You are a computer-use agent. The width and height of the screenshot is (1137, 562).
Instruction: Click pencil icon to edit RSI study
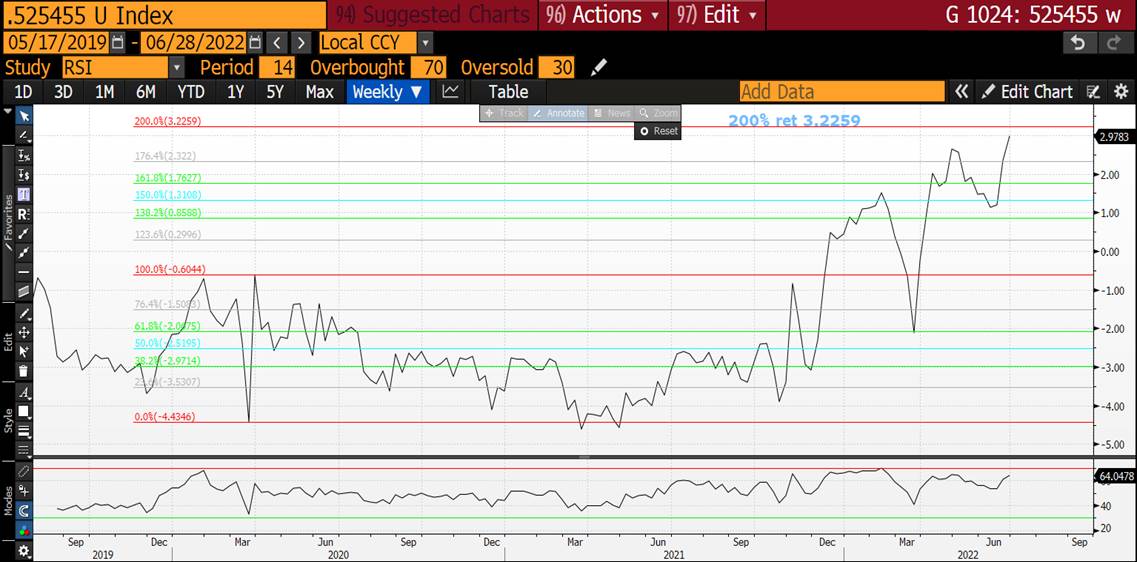click(x=598, y=68)
